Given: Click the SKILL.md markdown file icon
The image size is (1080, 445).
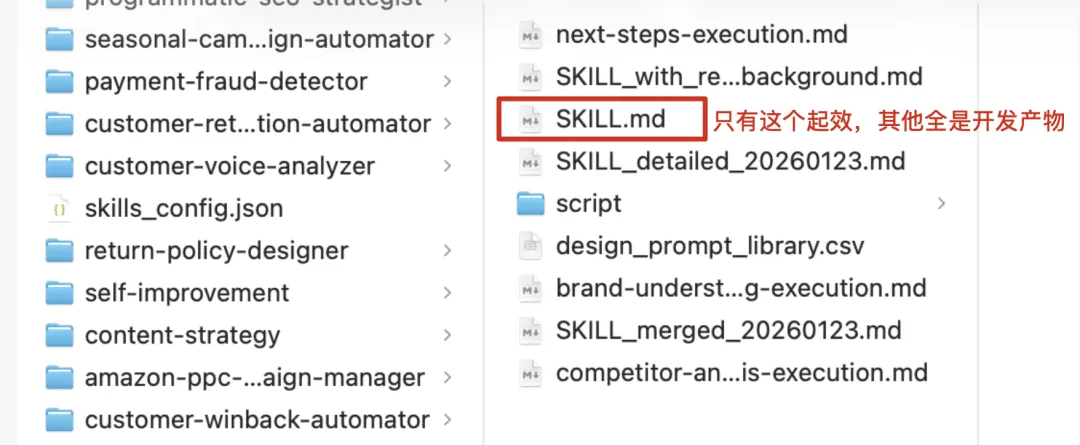Looking at the screenshot, I should tap(530, 120).
